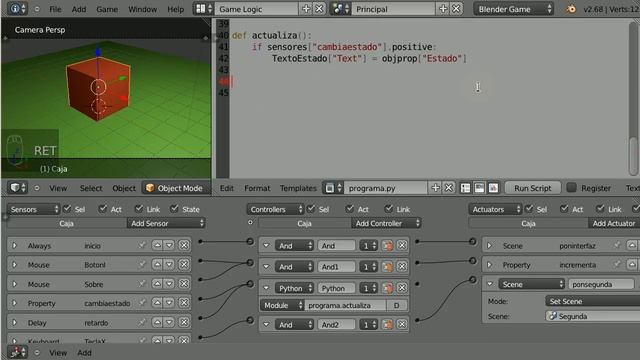Remove the Delay retardo sensor
Viewport: 640px width, 360px height.
coord(184,322)
